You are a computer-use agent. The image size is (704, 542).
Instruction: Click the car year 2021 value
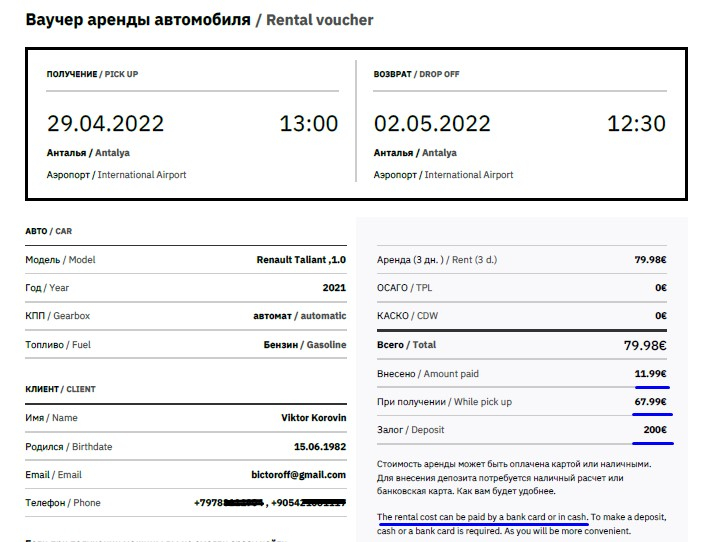(x=334, y=288)
